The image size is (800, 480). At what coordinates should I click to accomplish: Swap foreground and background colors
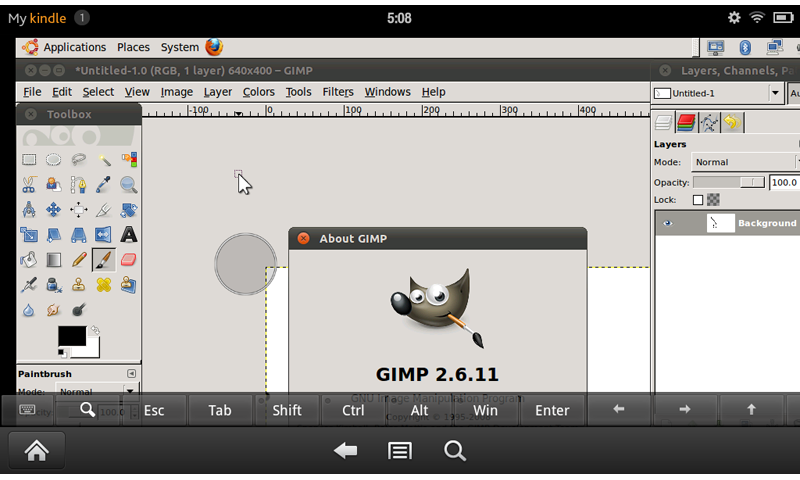(95, 331)
